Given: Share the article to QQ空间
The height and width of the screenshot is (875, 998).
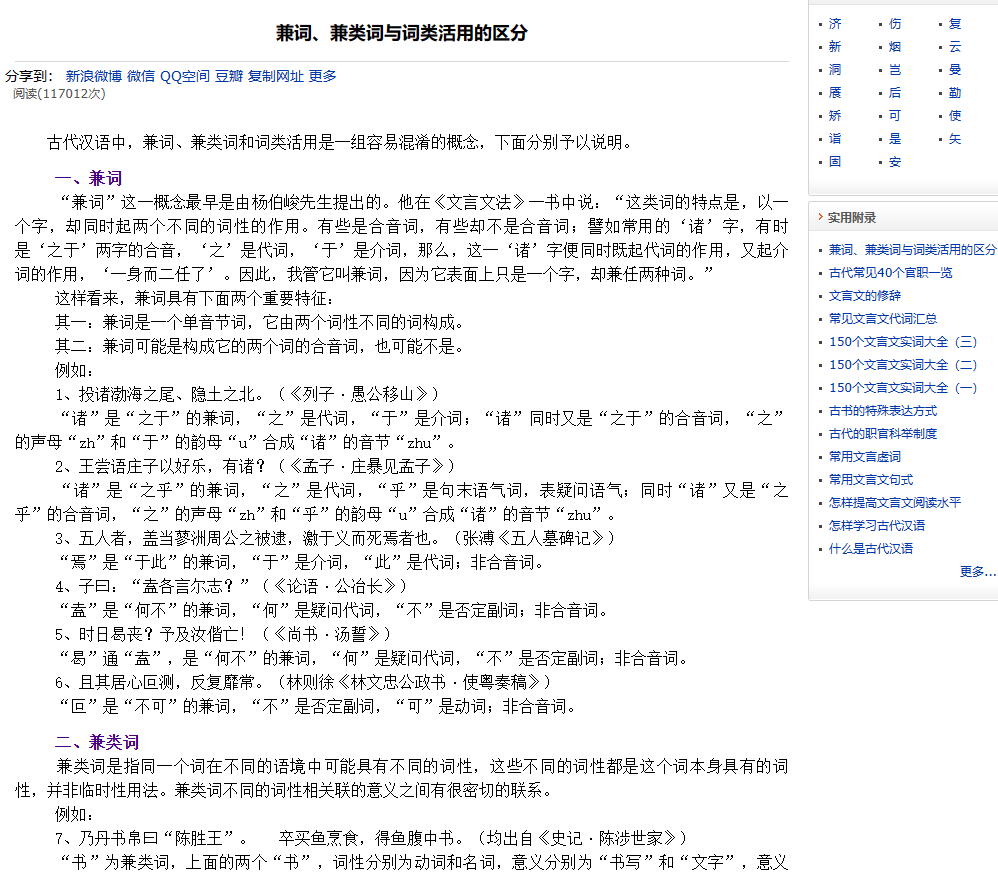Looking at the screenshot, I should click(185, 76).
